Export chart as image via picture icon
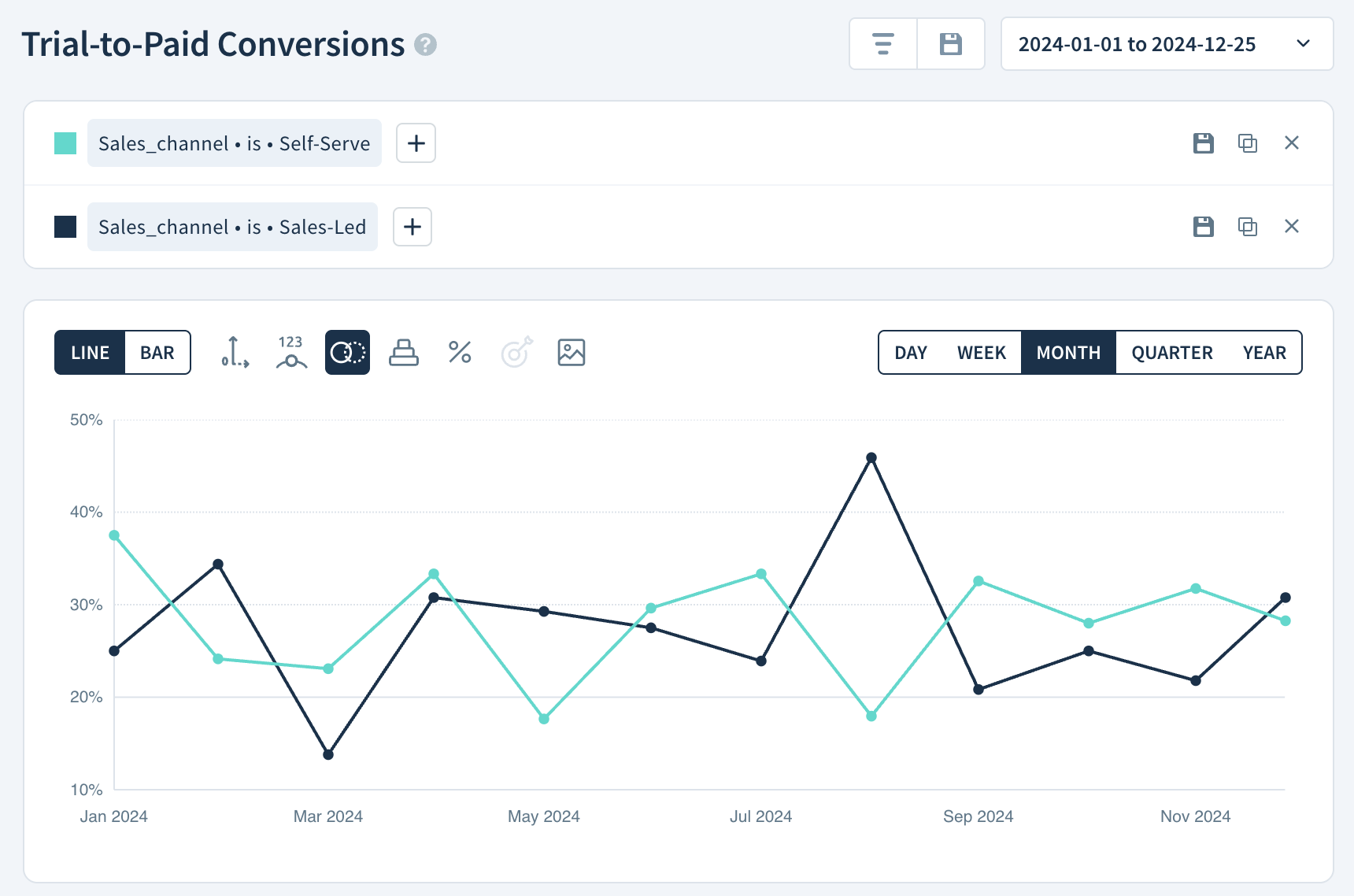Image resolution: width=1354 pixels, height=896 pixels. pyautogui.click(x=571, y=353)
